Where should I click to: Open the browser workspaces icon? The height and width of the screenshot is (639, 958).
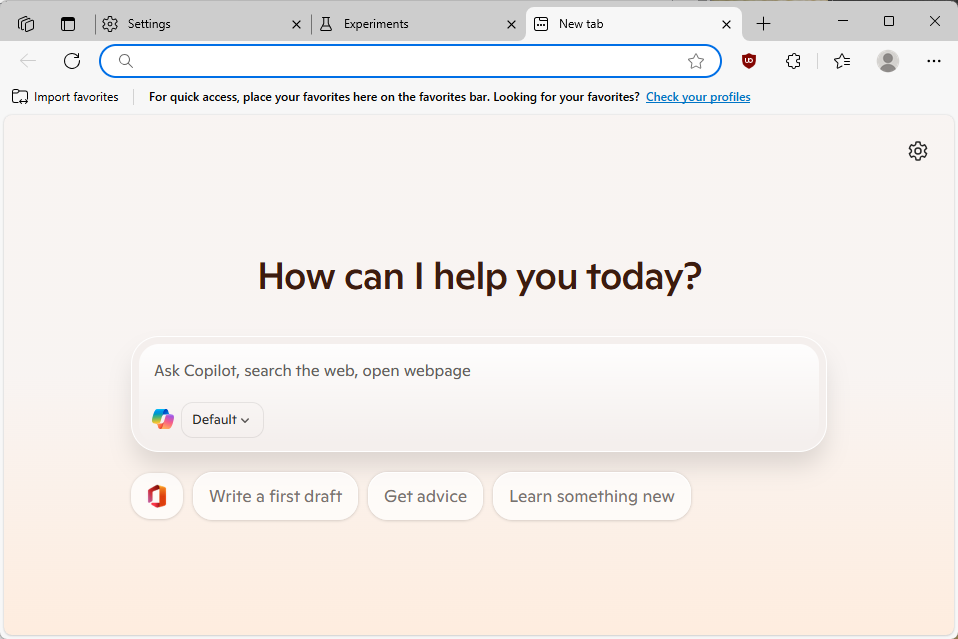tap(25, 22)
